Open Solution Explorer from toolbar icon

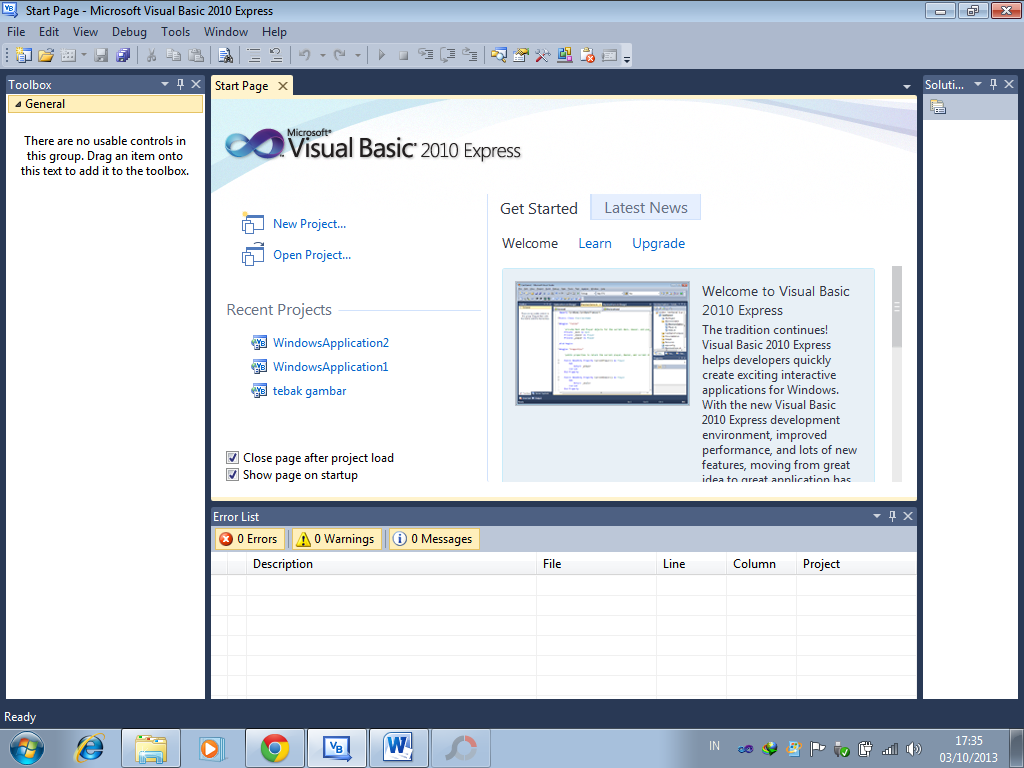(x=499, y=56)
